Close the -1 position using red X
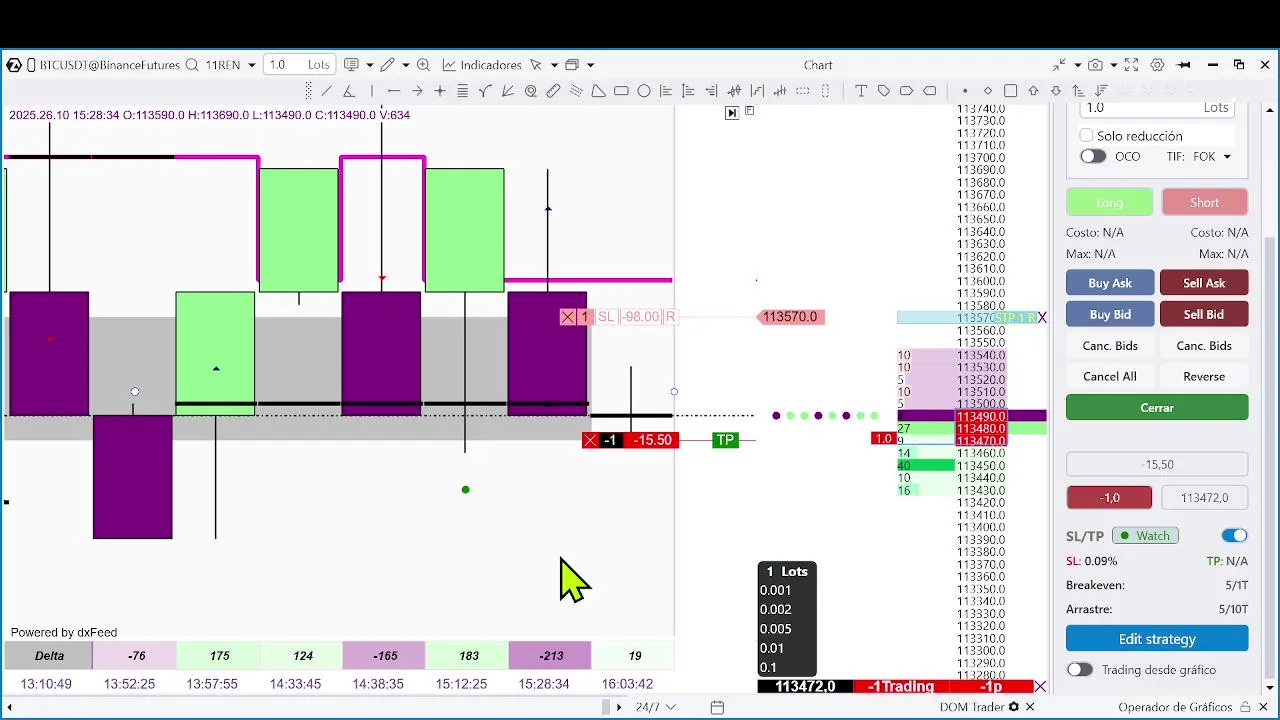The width and height of the screenshot is (1280, 720). tap(590, 440)
